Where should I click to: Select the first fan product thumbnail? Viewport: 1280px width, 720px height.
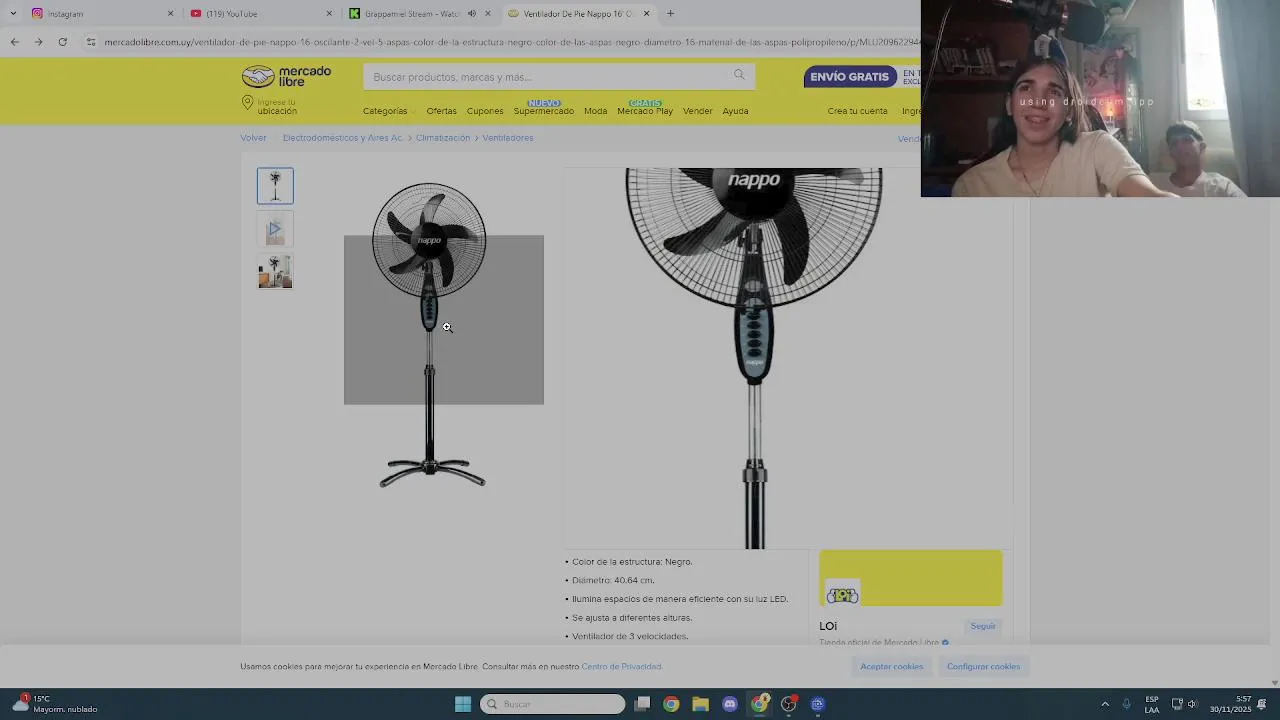(275, 186)
